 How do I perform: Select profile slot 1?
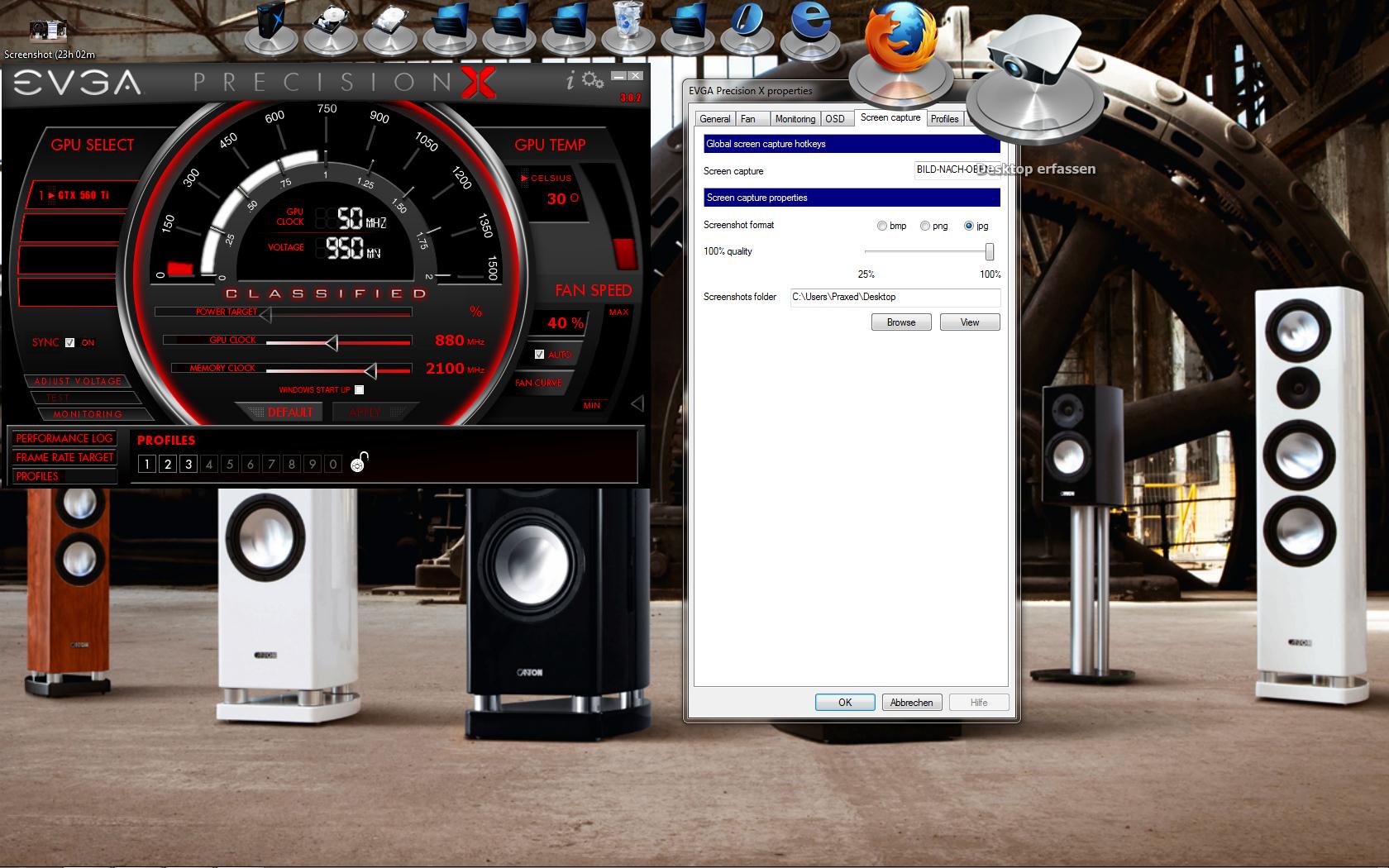pos(147,465)
